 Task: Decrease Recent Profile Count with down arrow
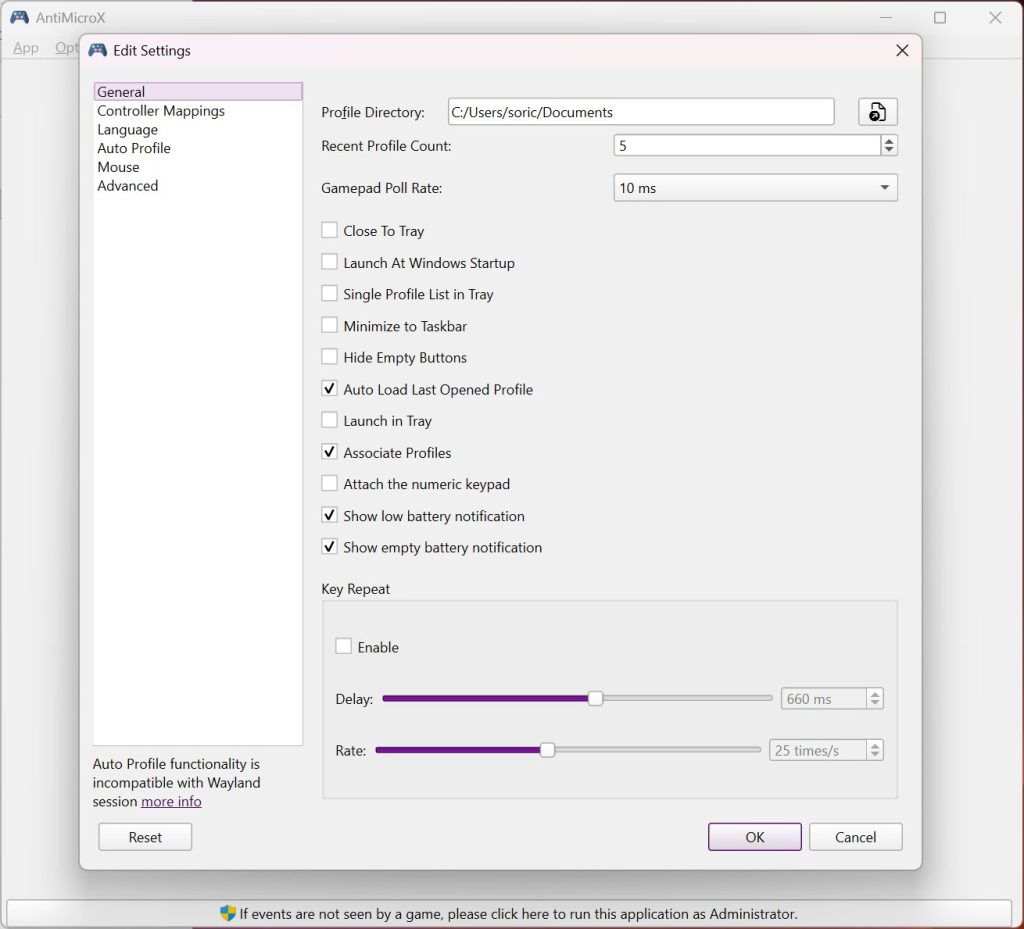coord(888,150)
